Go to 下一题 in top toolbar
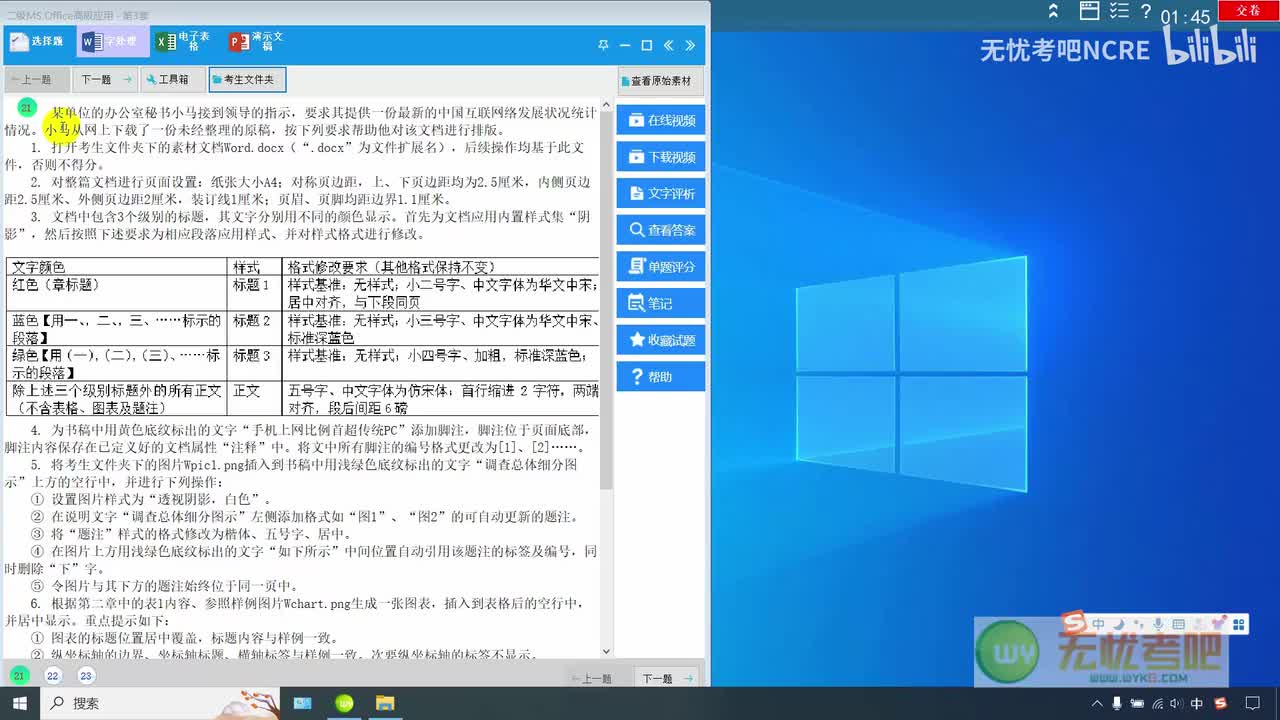Viewport: 1280px width, 720px height. coord(105,79)
